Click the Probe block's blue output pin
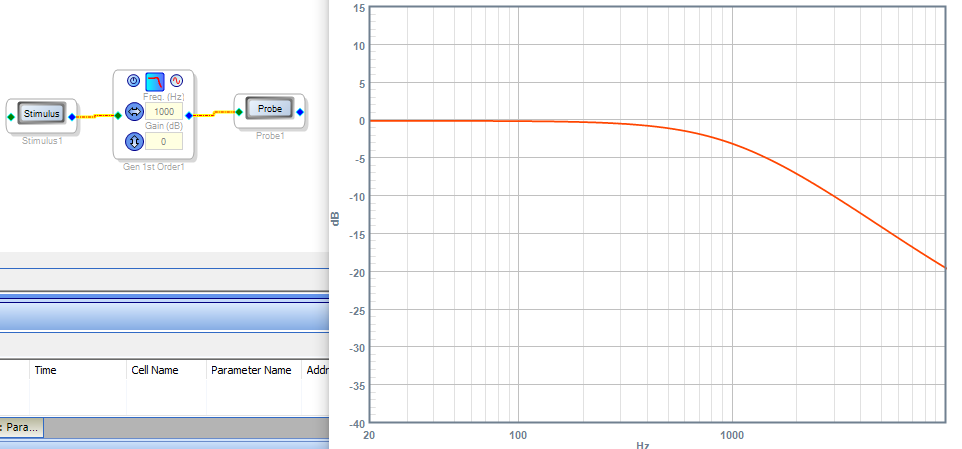Screen dimensions: 962x449 [x=301, y=112]
